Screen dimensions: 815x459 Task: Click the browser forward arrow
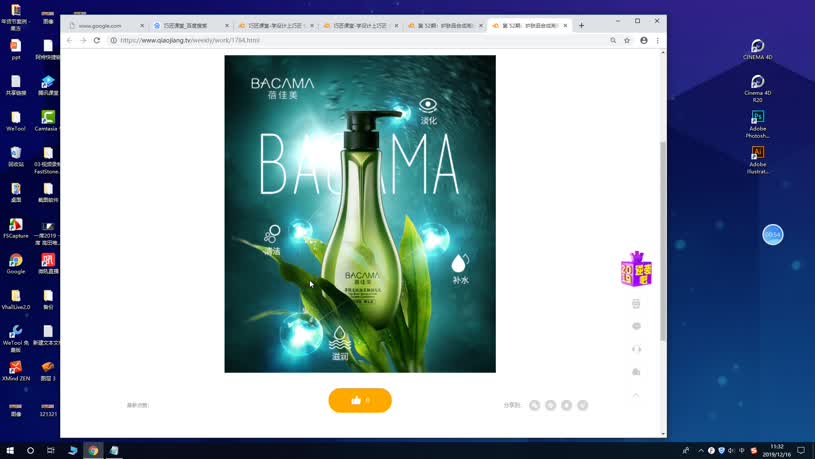[x=83, y=40]
